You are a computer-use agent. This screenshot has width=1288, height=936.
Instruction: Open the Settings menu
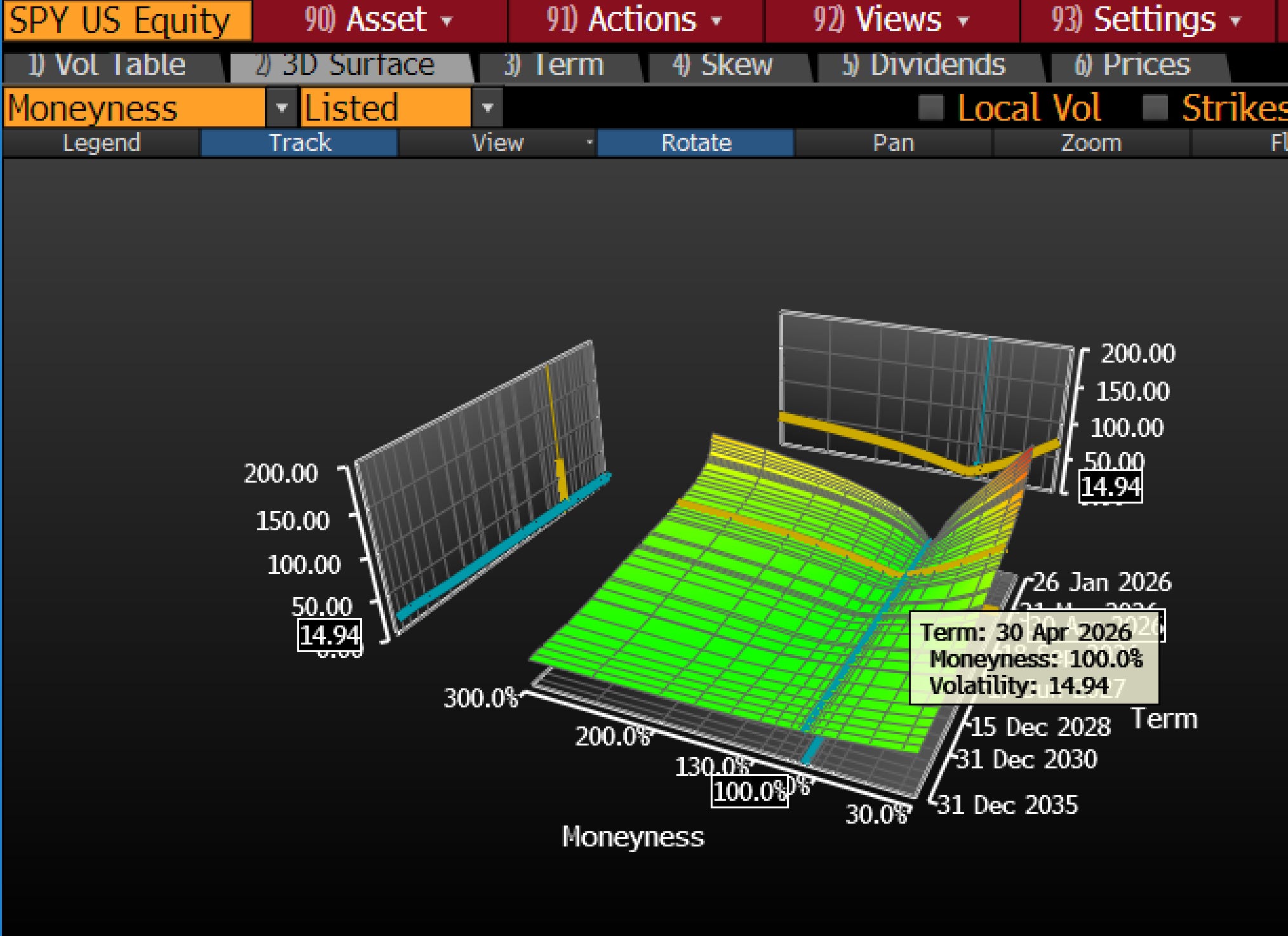click(x=1146, y=20)
